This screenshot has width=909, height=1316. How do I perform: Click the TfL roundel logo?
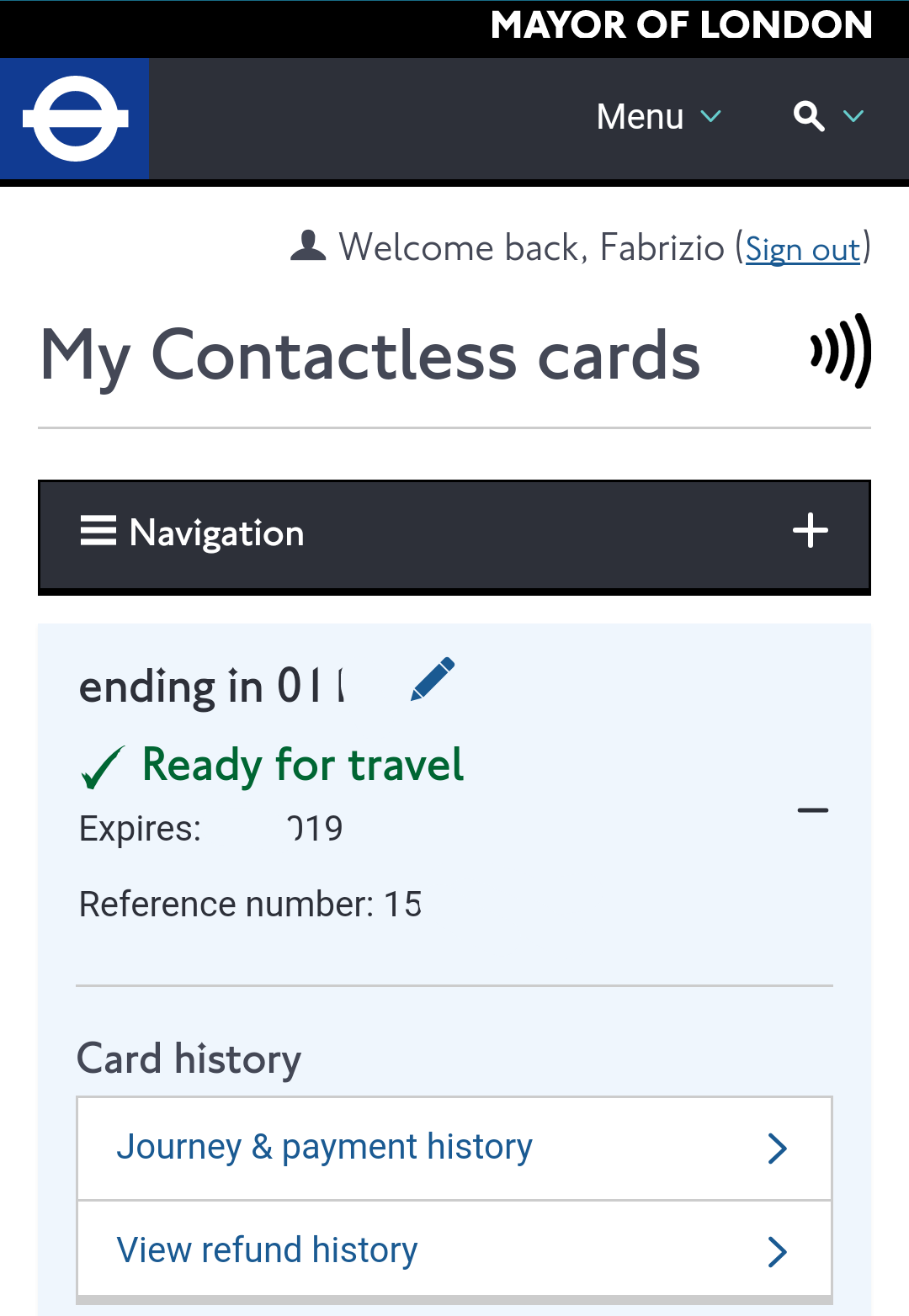pyautogui.click(x=75, y=119)
